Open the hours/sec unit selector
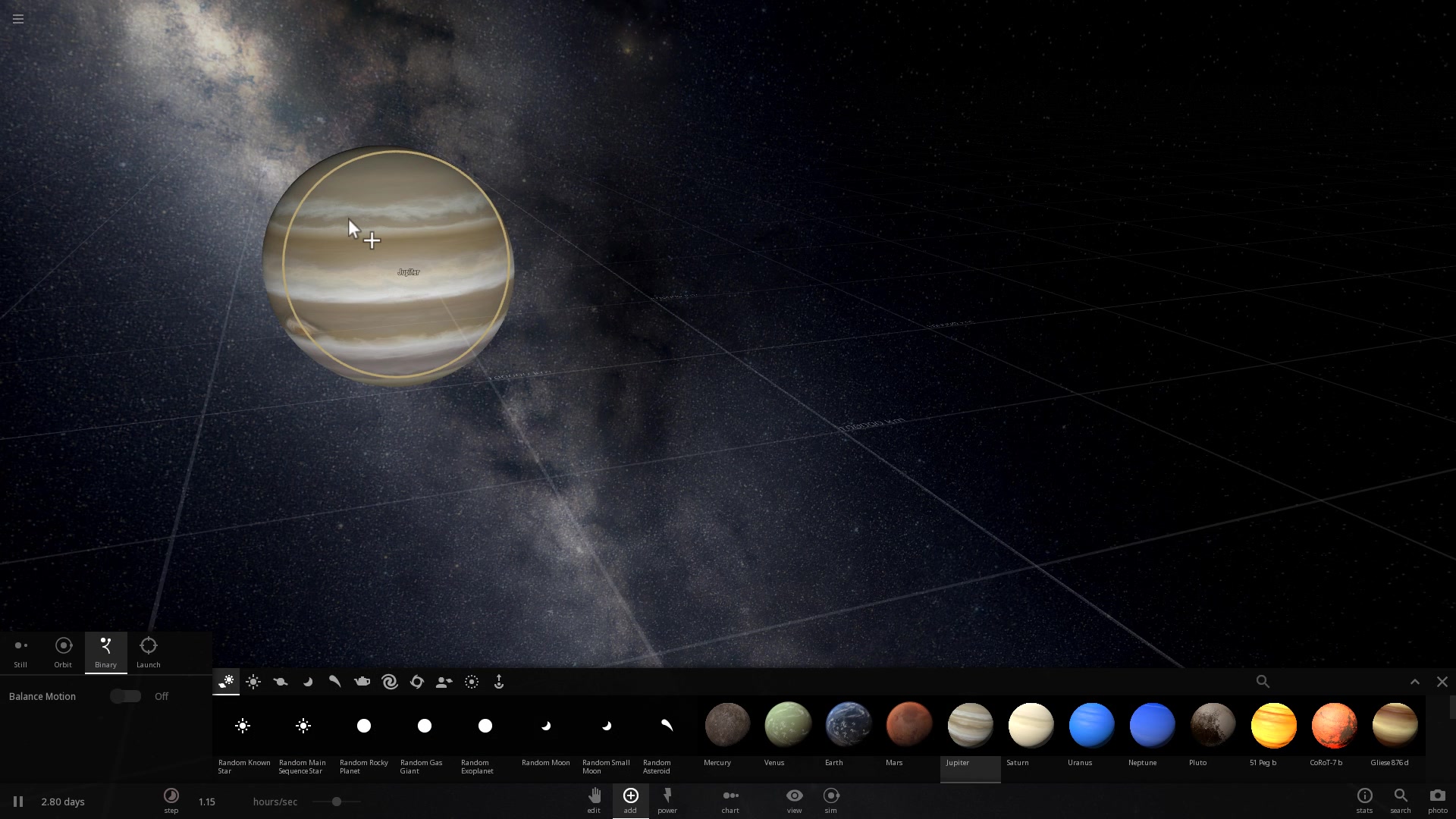The width and height of the screenshot is (1456, 819). point(275,802)
